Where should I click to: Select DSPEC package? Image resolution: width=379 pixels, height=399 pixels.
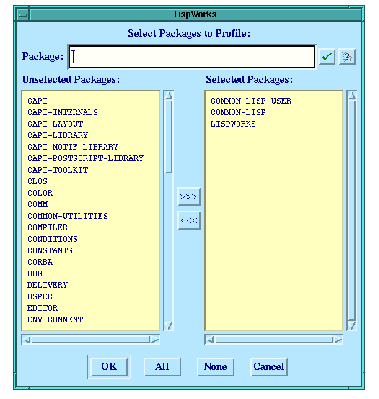[40, 296]
